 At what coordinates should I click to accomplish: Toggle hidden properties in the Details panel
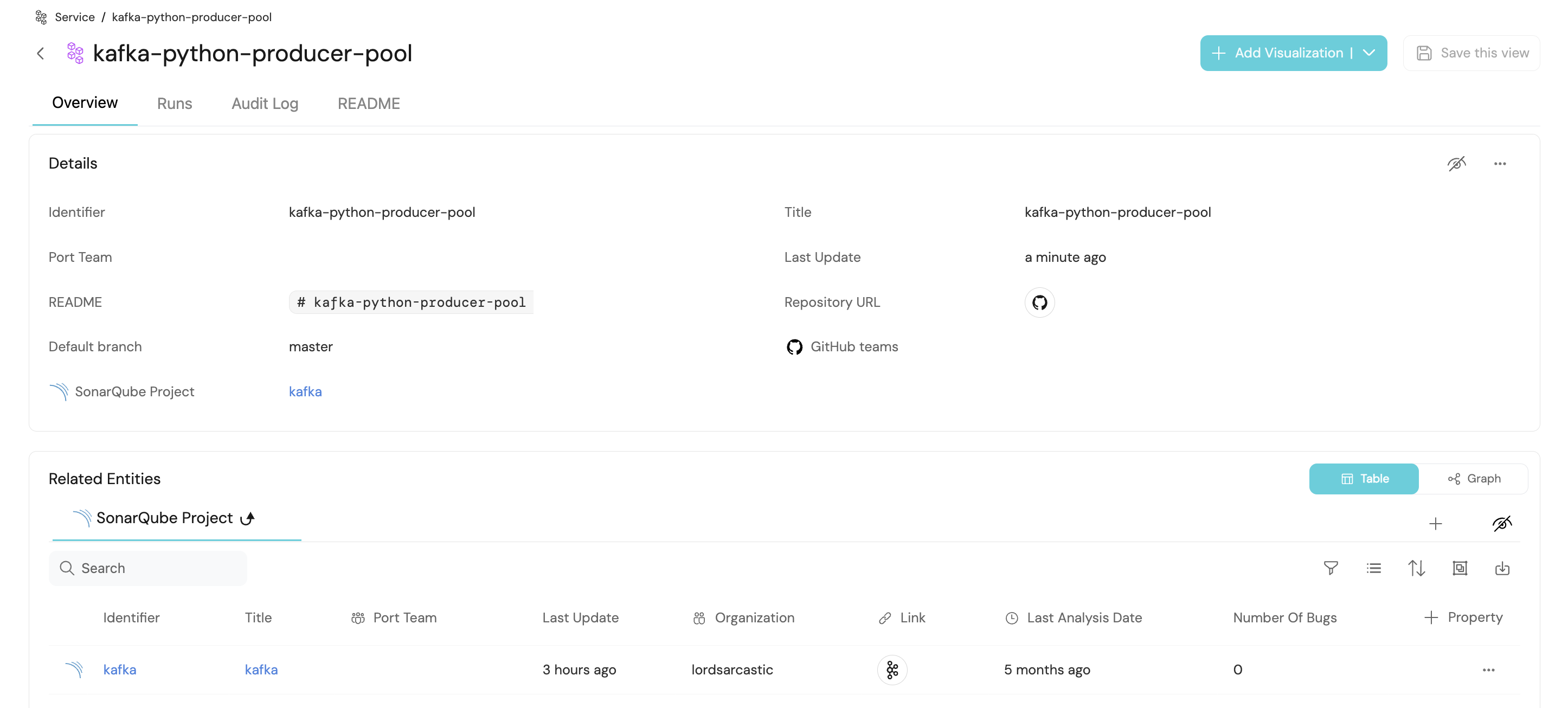tap(1456, 164)
